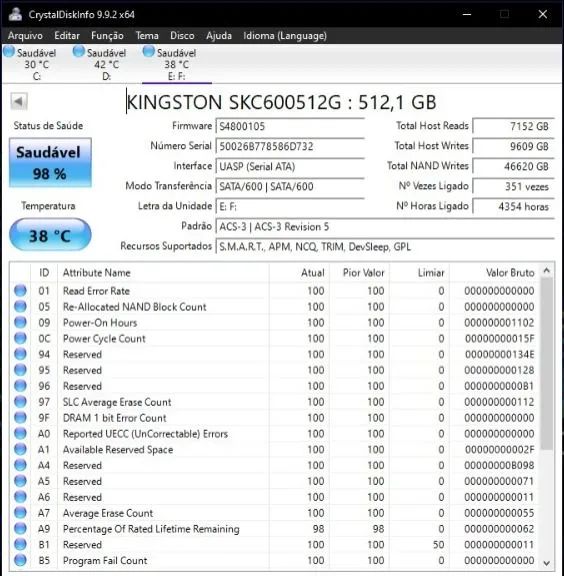Click status icon of Available Reserved Space
Viewport: 564px width, 576px height.
[20, 449]
